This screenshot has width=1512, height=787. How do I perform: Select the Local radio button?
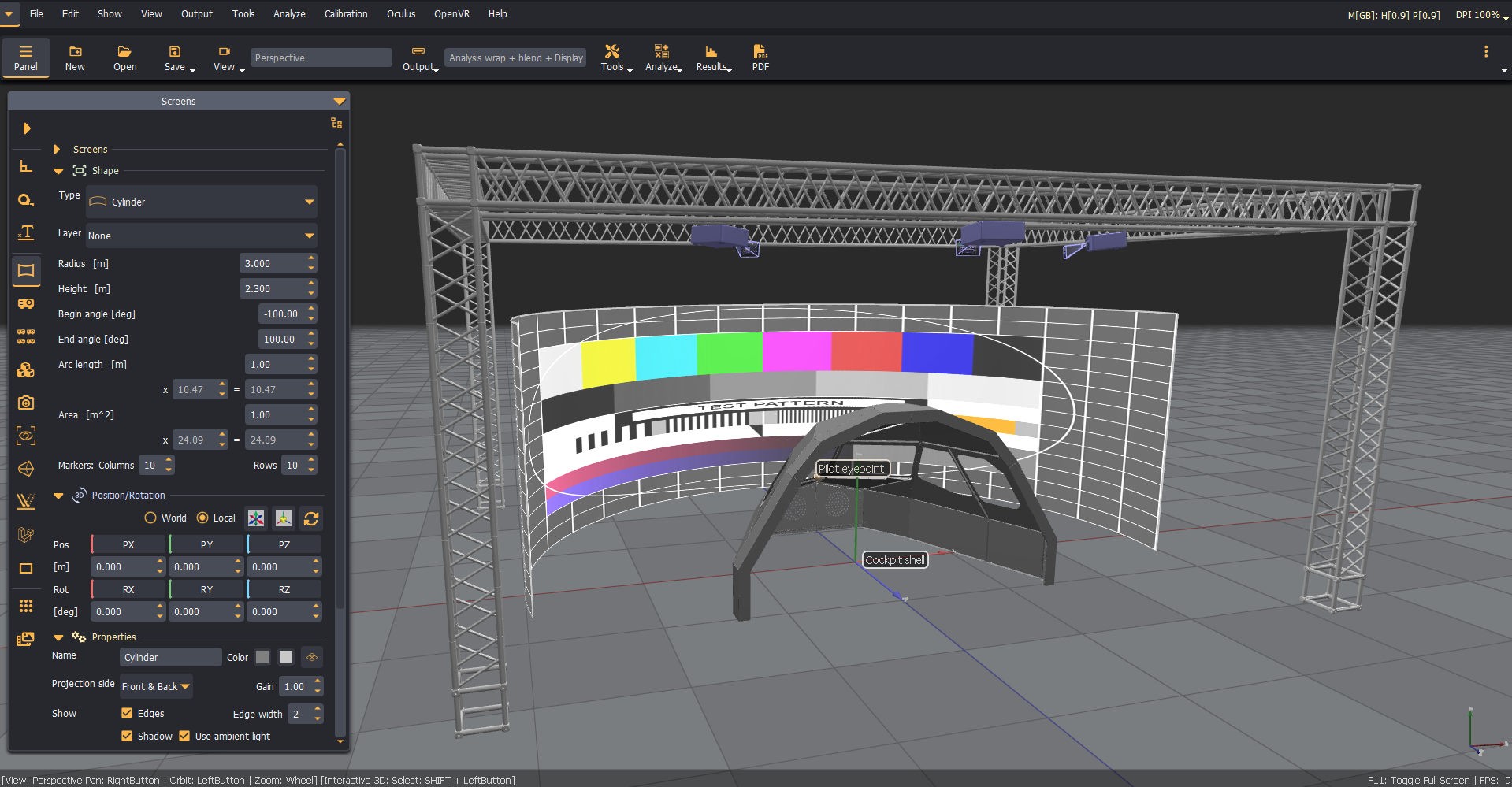tap(202, 518)
